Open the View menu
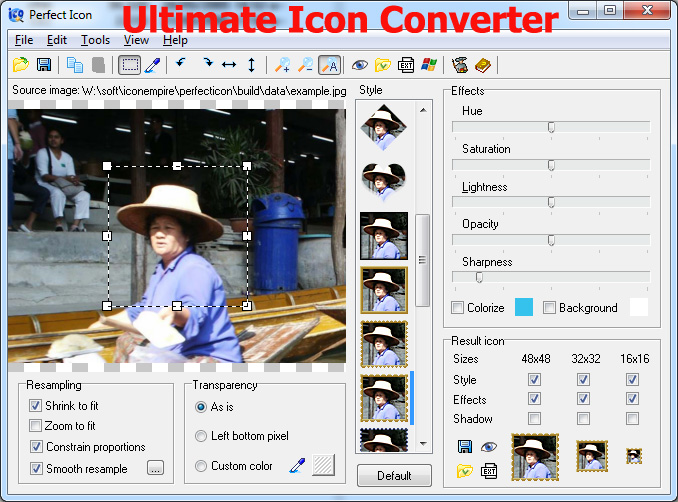This screenshot has width=678, height=502. pos(136,40)
